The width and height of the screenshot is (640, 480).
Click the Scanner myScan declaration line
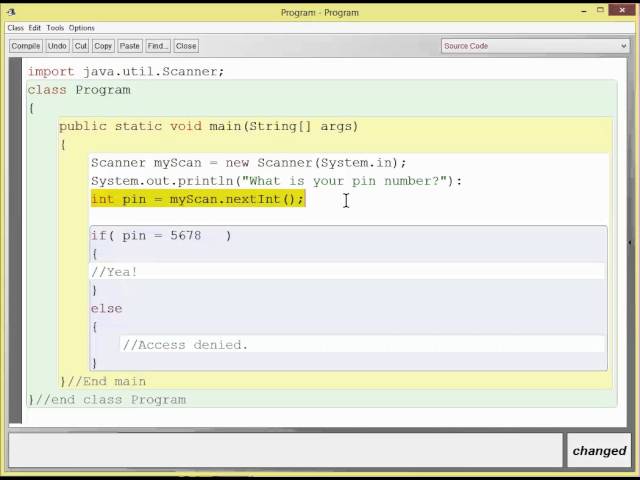(249, 162)
